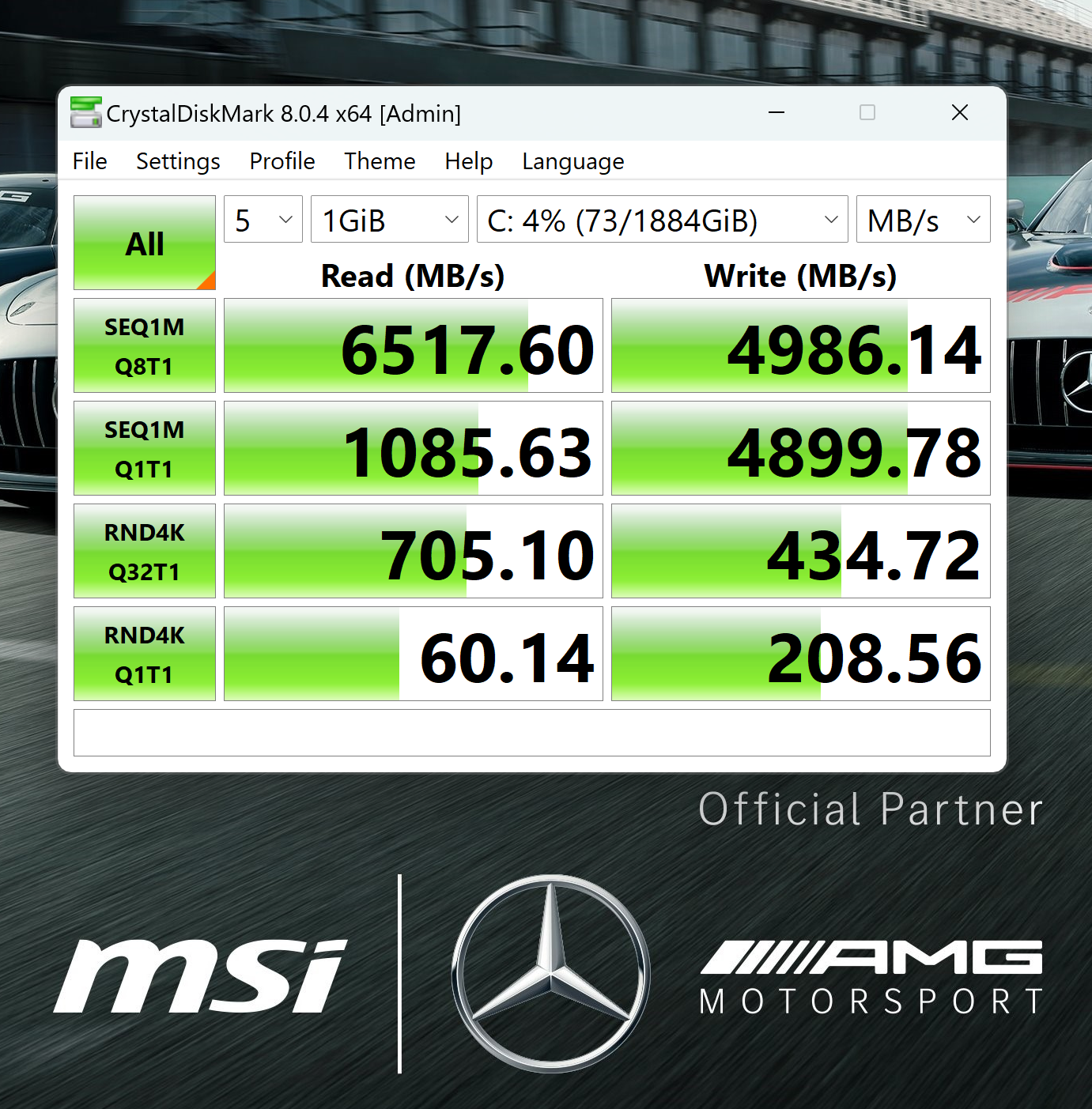This screenshot has height=1109, width=1092.
Task: Open the Profile menu
Action: 282,161
